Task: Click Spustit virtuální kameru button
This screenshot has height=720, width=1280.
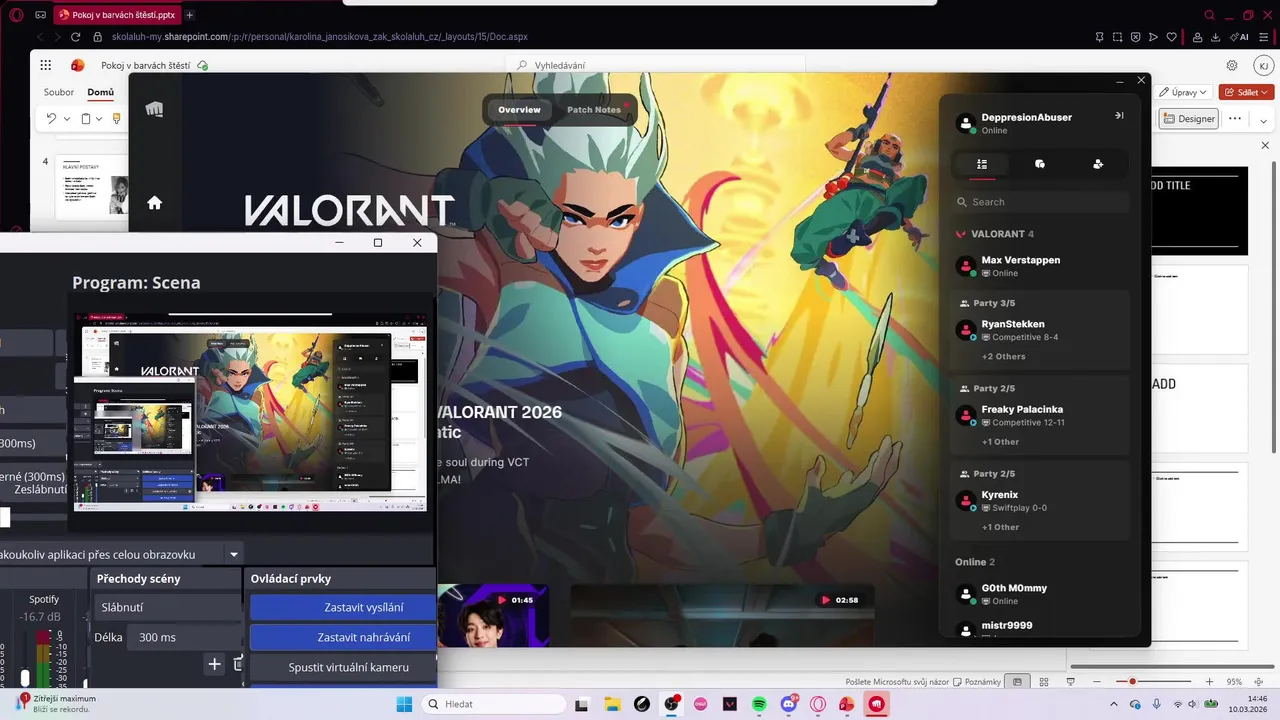Action: click(342, 667)
